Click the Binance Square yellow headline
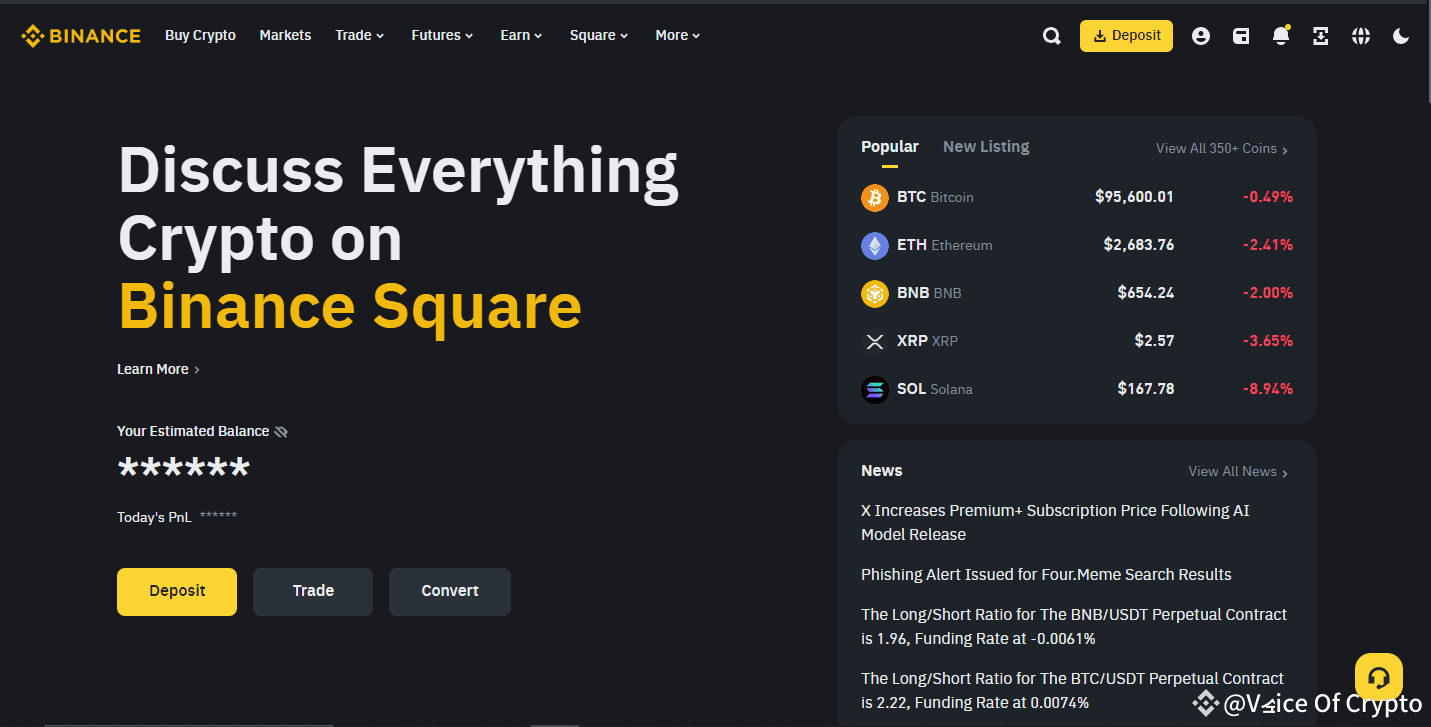 click(350, 306)
